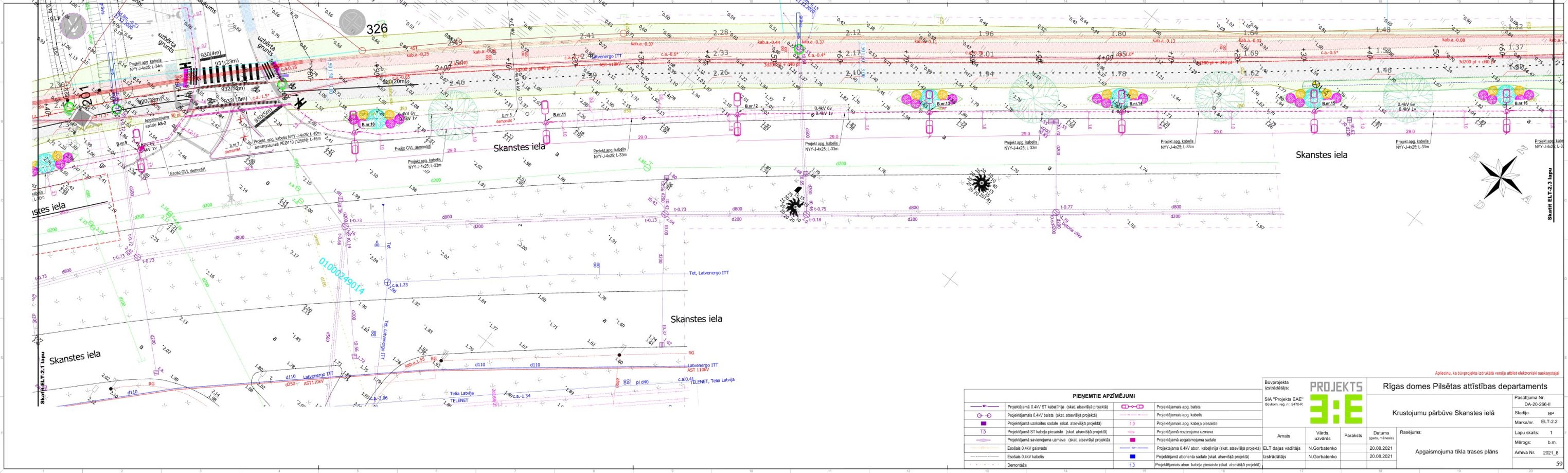The image size is (1568, 473).
Task: Click pole label 'B.nr.13'
Action: coord(943,104)
